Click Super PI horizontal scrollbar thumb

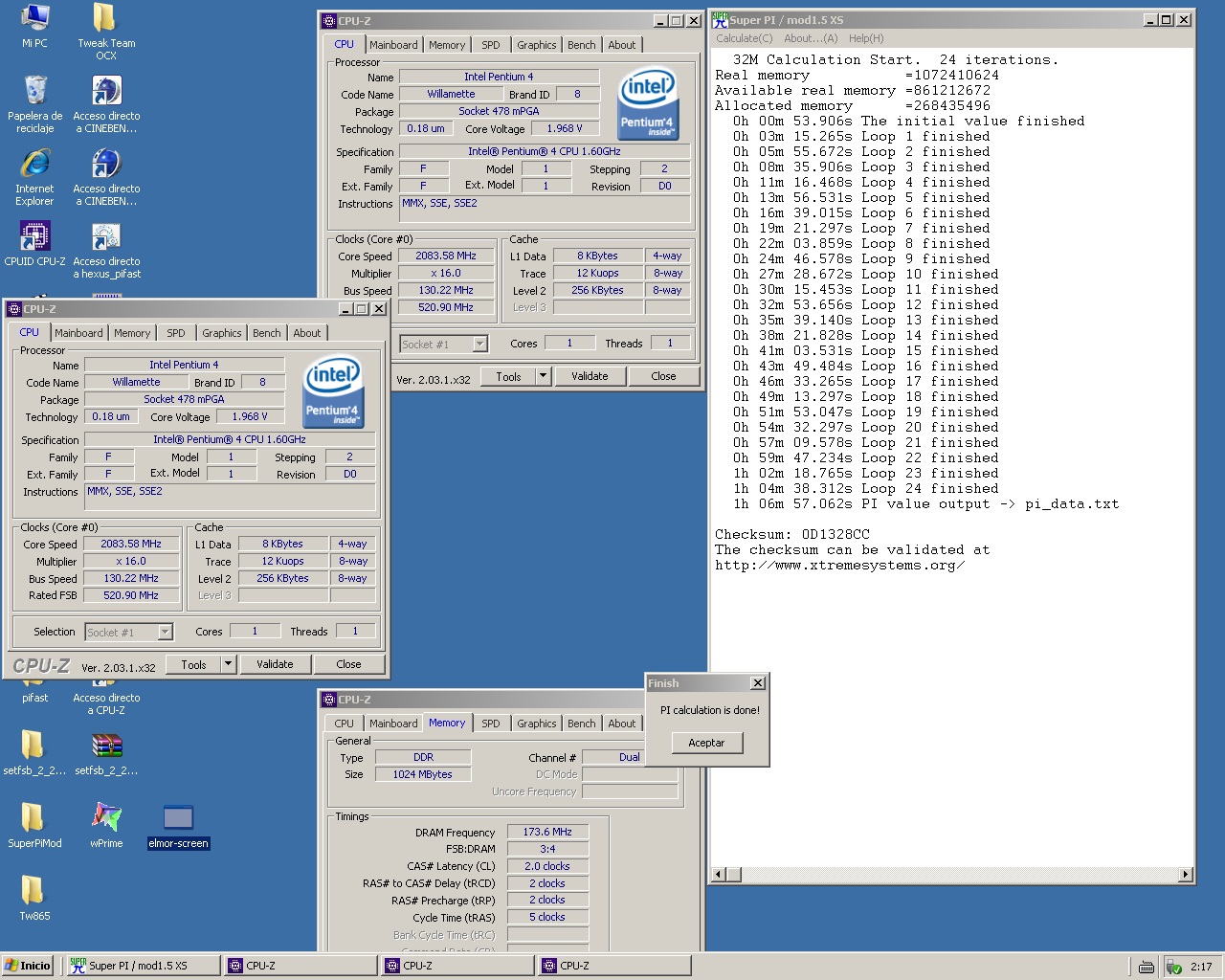coord(733,874)
